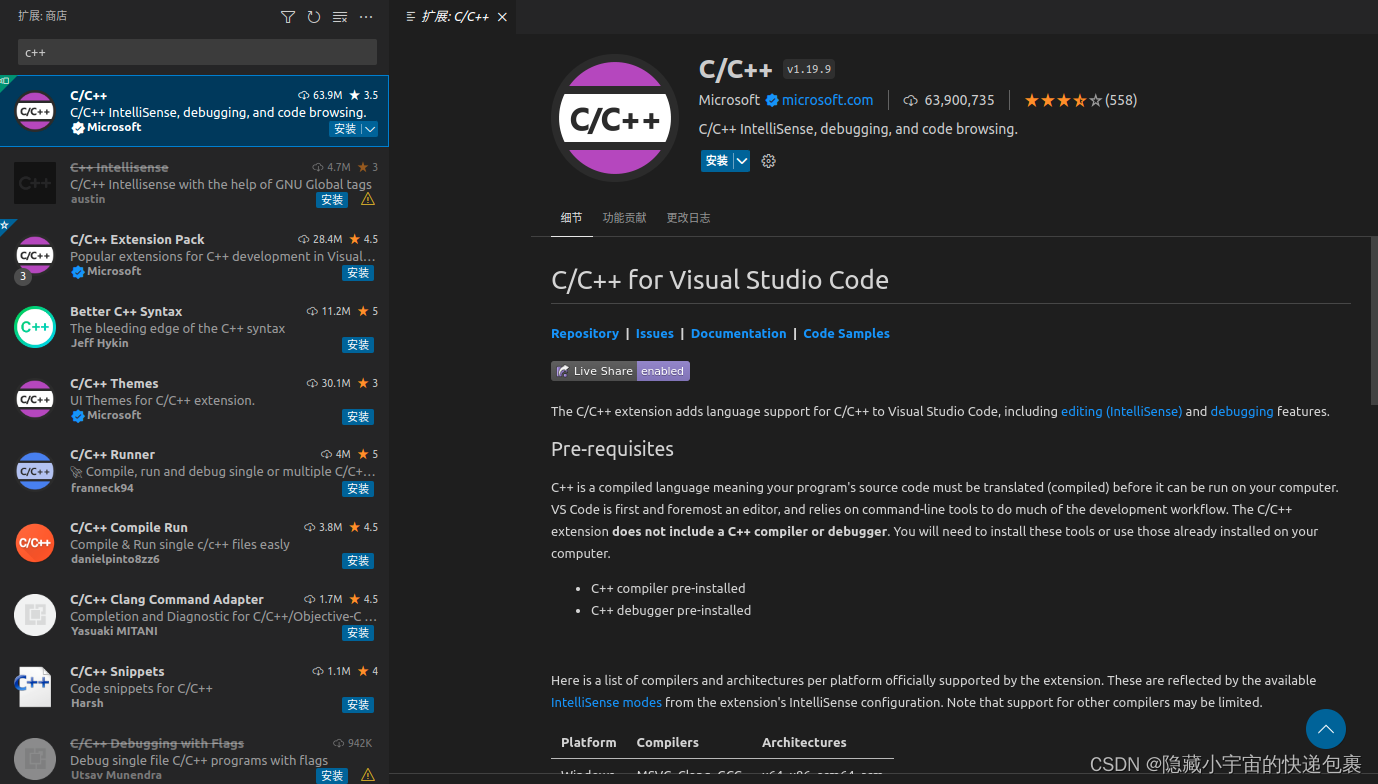
Task: Open the Repository link
Action: [x=585, y=333]
